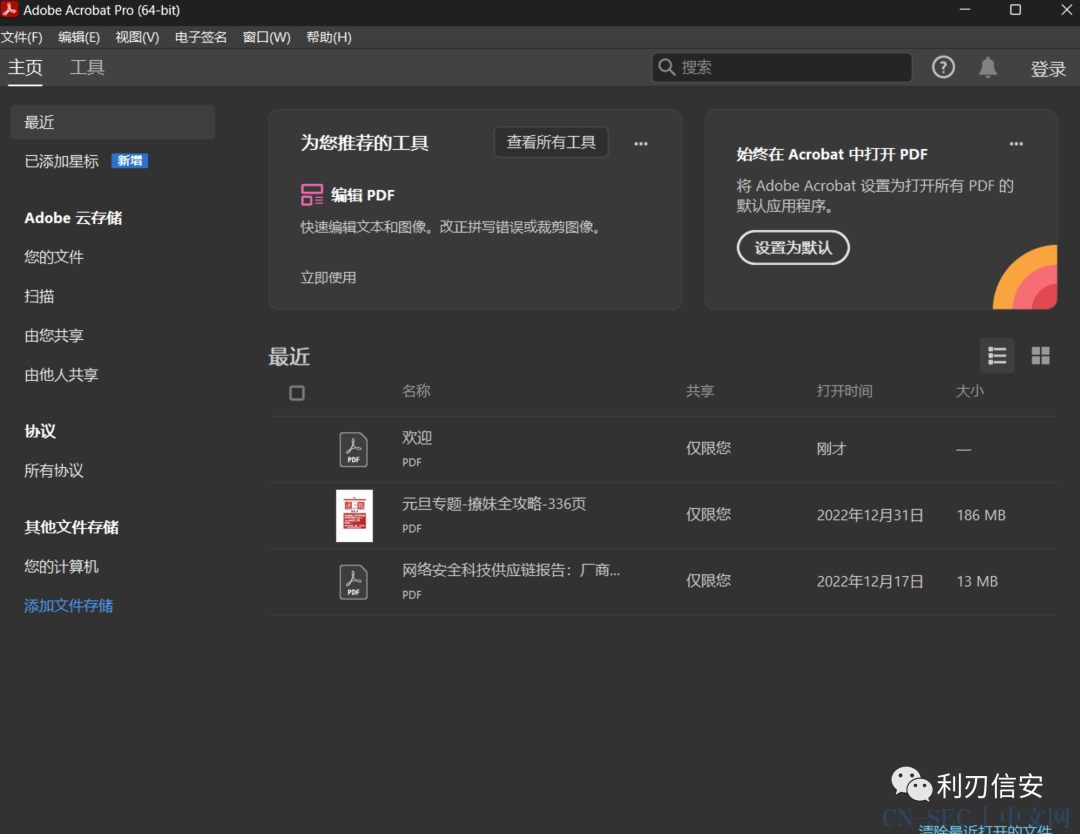Click the 2022年12月17日 open date

pos(870,582)
